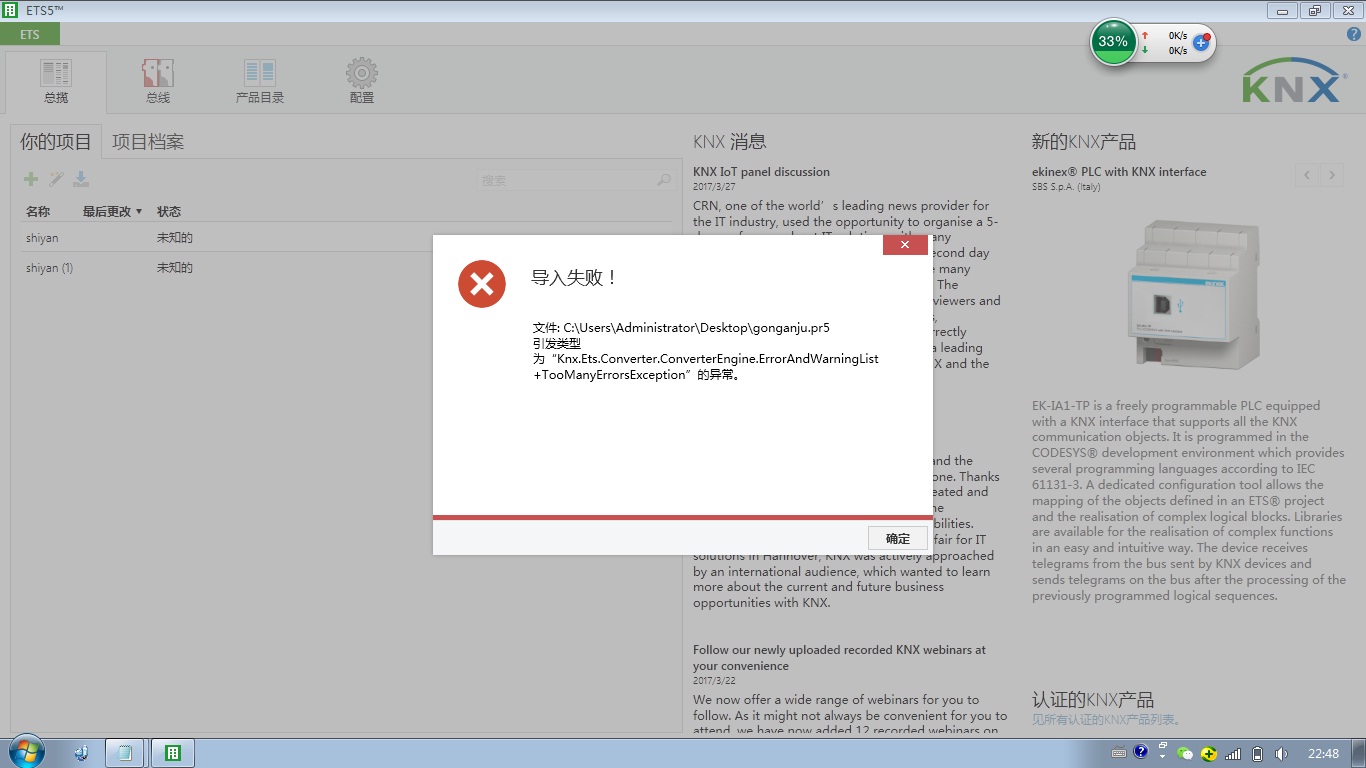This screenshot has width=1366, height=768.
Task: Click the 名称 column header
Action: 38,212
